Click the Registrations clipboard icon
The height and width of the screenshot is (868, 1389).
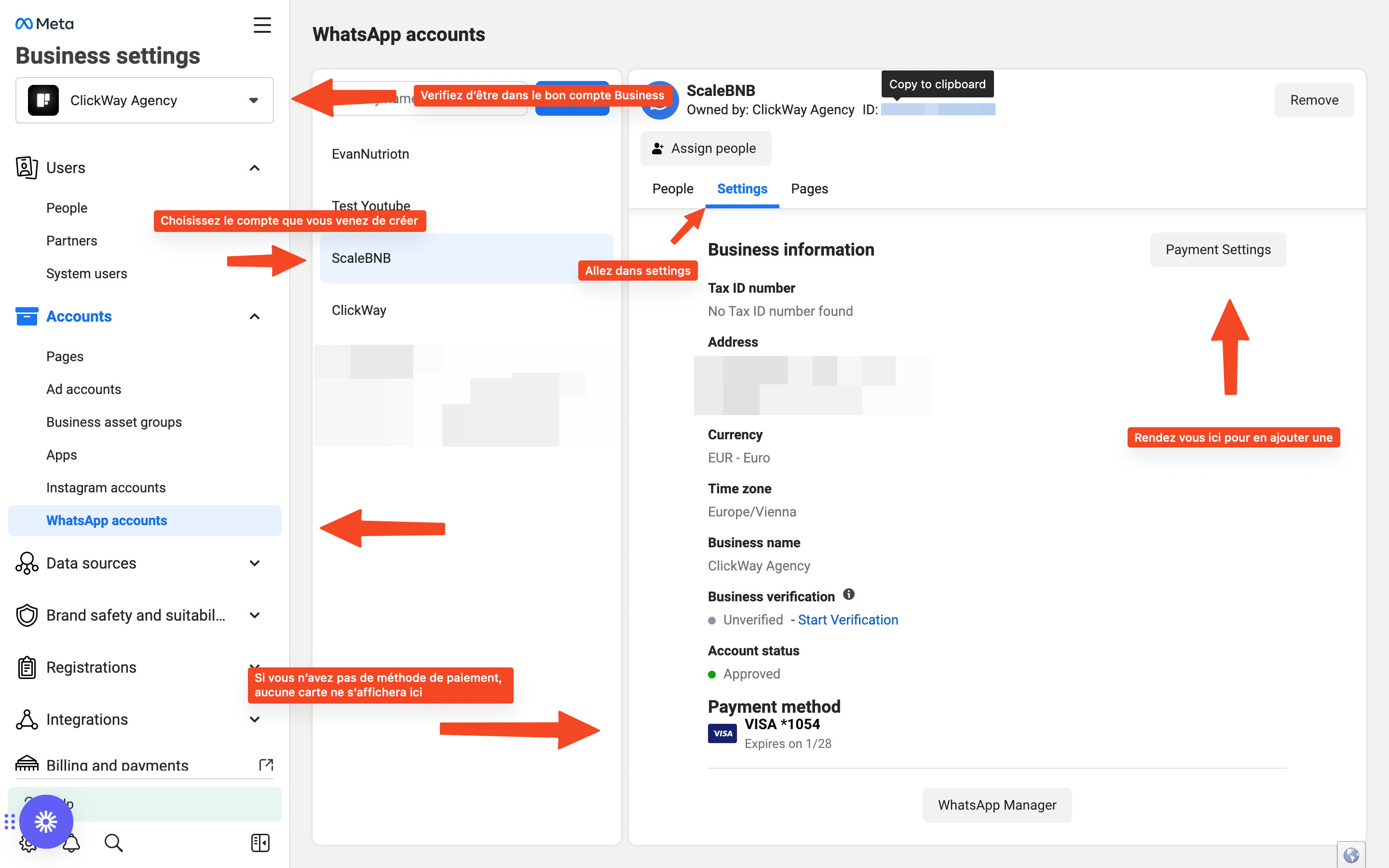[x=27, y=668]
